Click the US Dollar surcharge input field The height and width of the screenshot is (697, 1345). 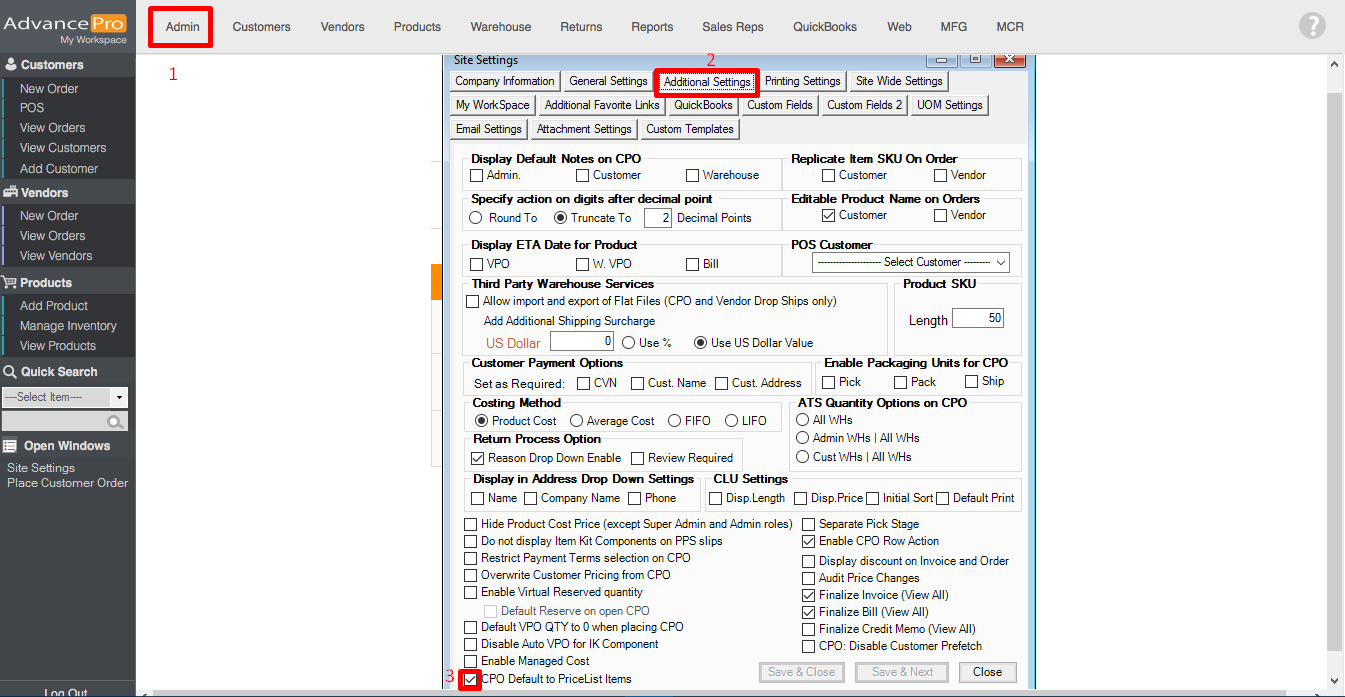pyautogui.click(x=581, y=342)
